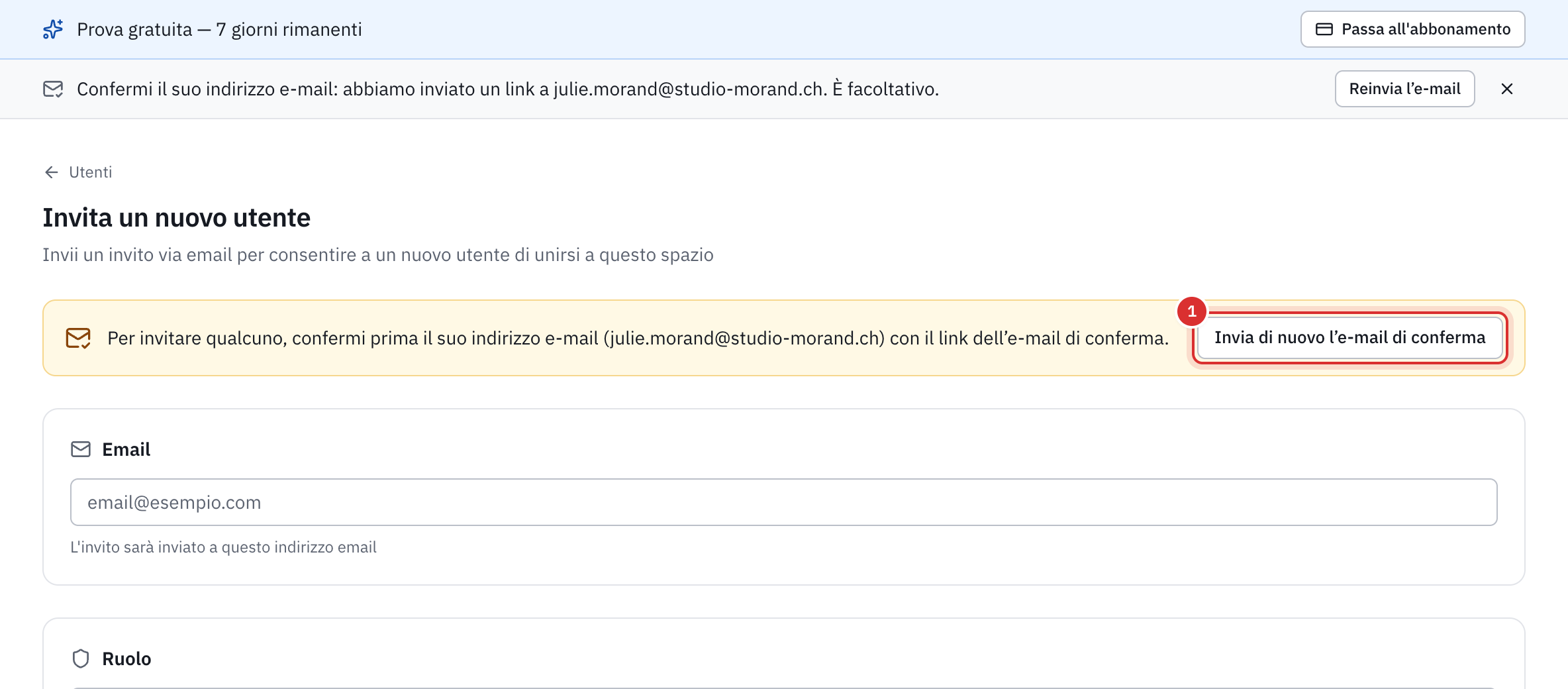This screenshot has height=689, width=1568.
Task: Click Invia di nuovo l'e-mail di conferma
Action: tap(1349, 338)
